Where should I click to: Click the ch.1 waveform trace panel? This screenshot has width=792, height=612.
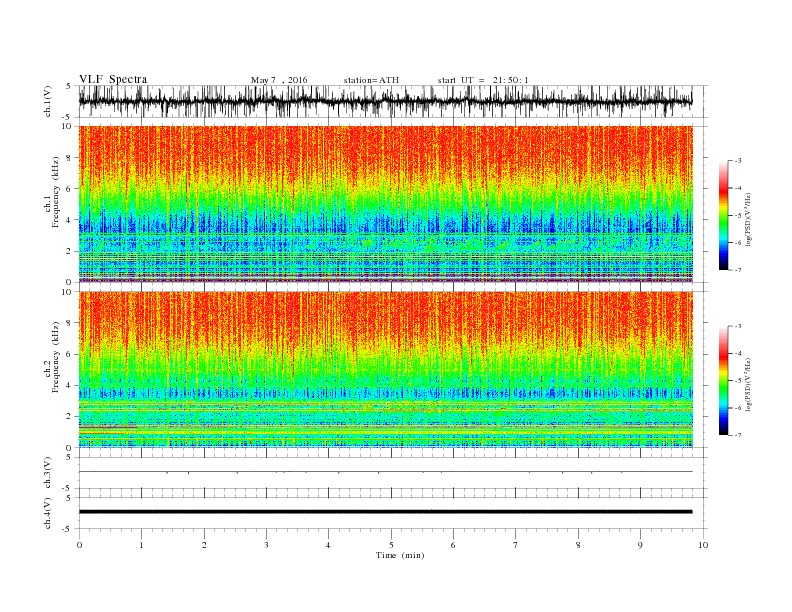(385, 101)
